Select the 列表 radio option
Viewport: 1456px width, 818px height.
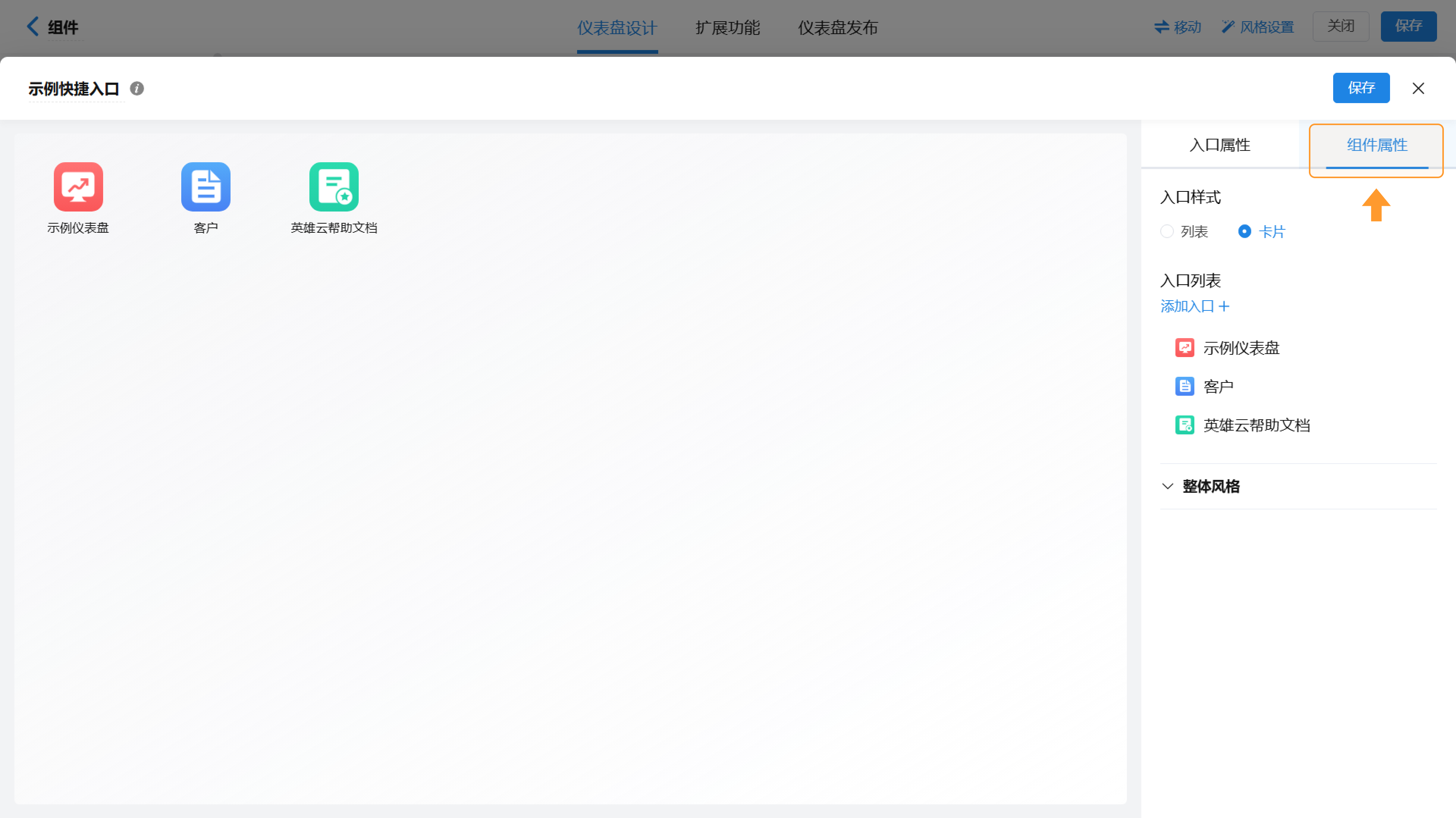pyautogui.click(x=1167, y=231)
